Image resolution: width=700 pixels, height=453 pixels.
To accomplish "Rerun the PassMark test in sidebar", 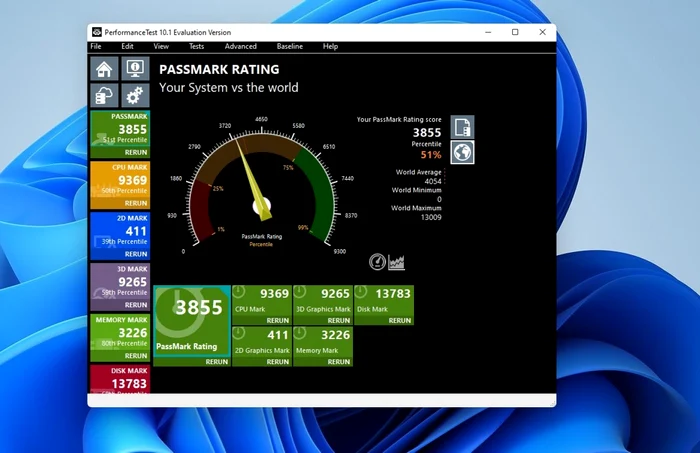I will (x=136, y=153).
